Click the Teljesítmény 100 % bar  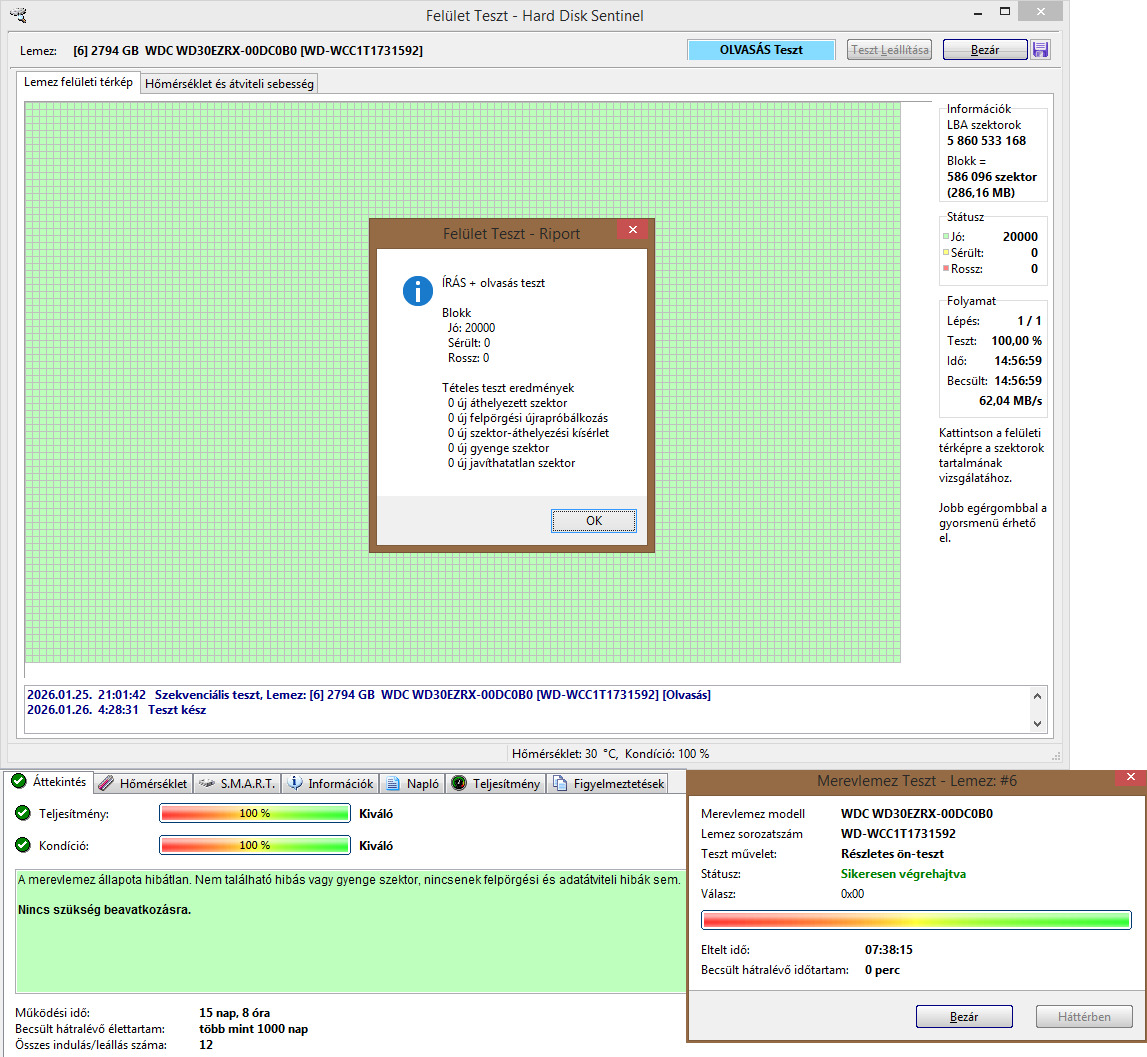click(255, 813)
